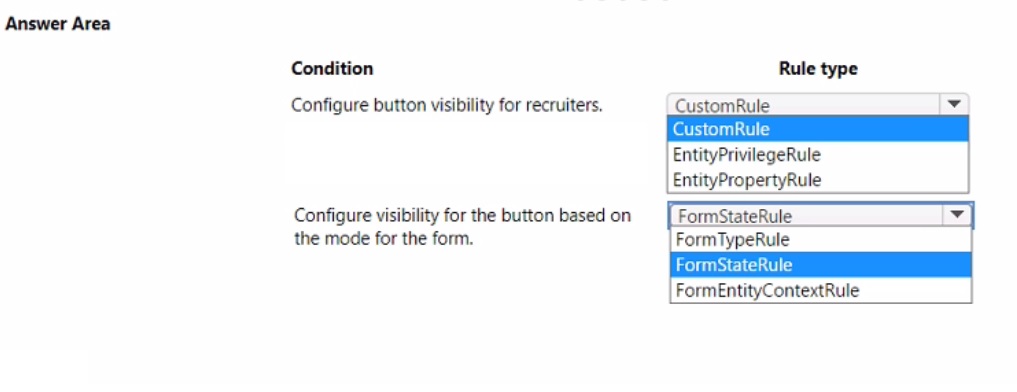Select the 'Configure button visibility for recruiters' text

click(x=447, y=105)
